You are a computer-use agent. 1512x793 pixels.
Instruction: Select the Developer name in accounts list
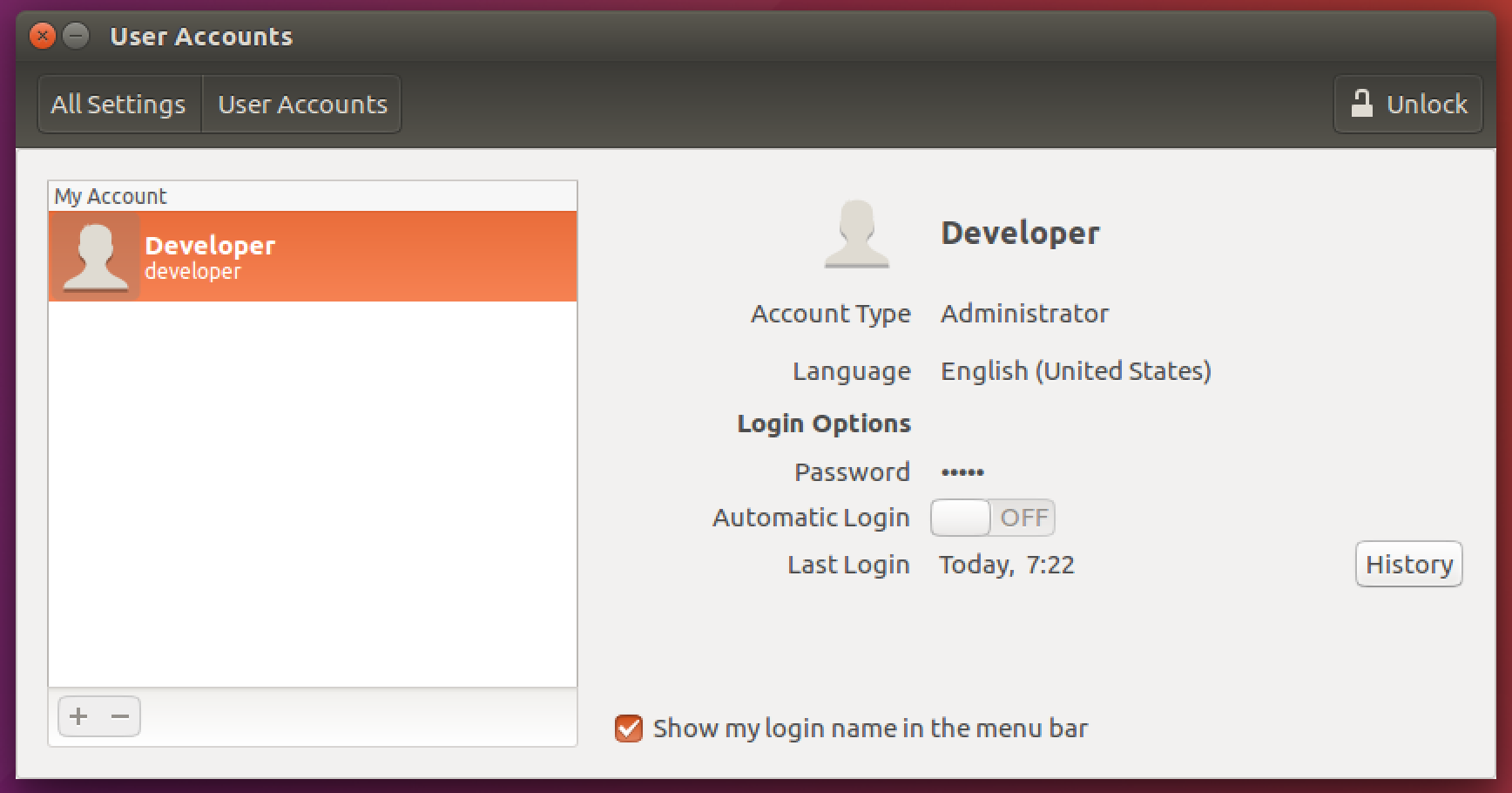210,246
